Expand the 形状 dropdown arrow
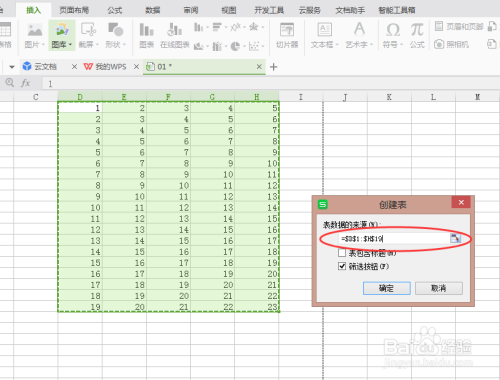500x380 pixels. click(x=124, y=44)
